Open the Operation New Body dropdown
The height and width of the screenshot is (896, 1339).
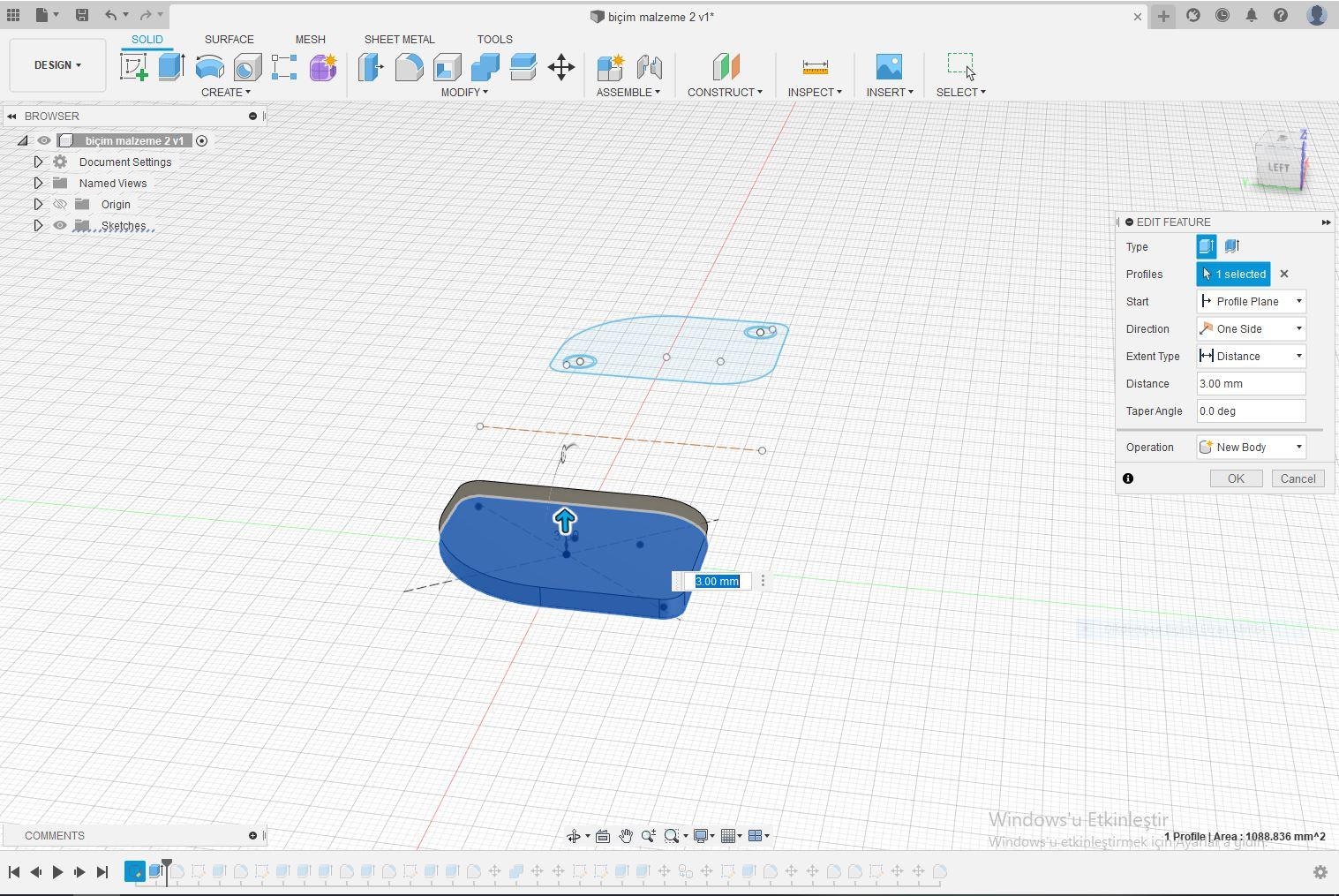1251,447
